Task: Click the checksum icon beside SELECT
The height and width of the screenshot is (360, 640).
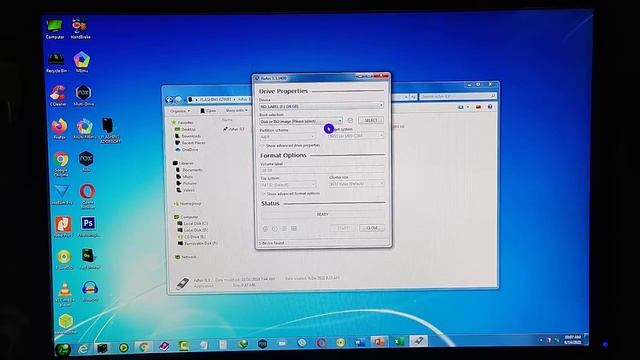Action: pyautogui.click(x=350, y=121)
